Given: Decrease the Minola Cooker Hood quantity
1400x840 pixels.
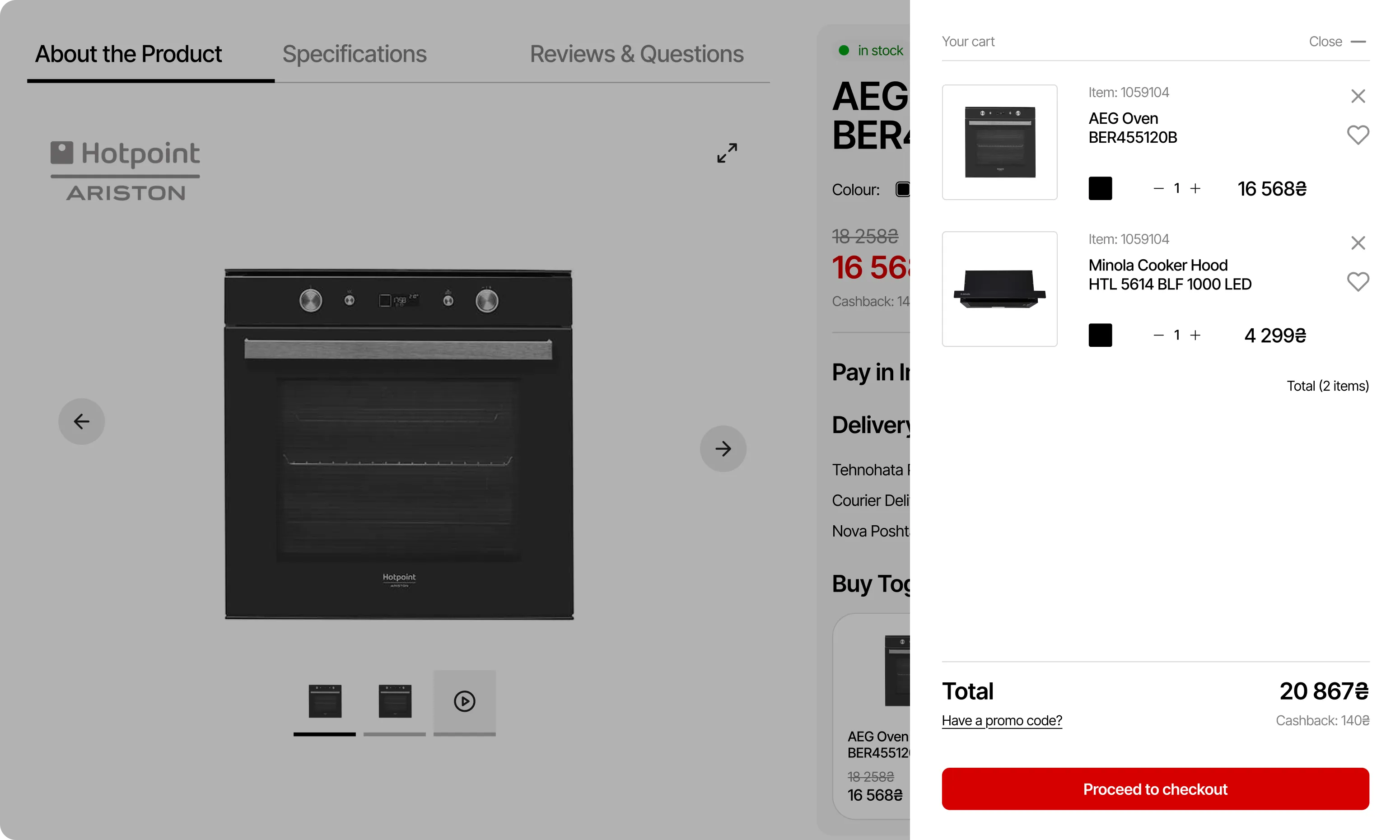Looking at the screenshot, I should (x=1158, y=335).
